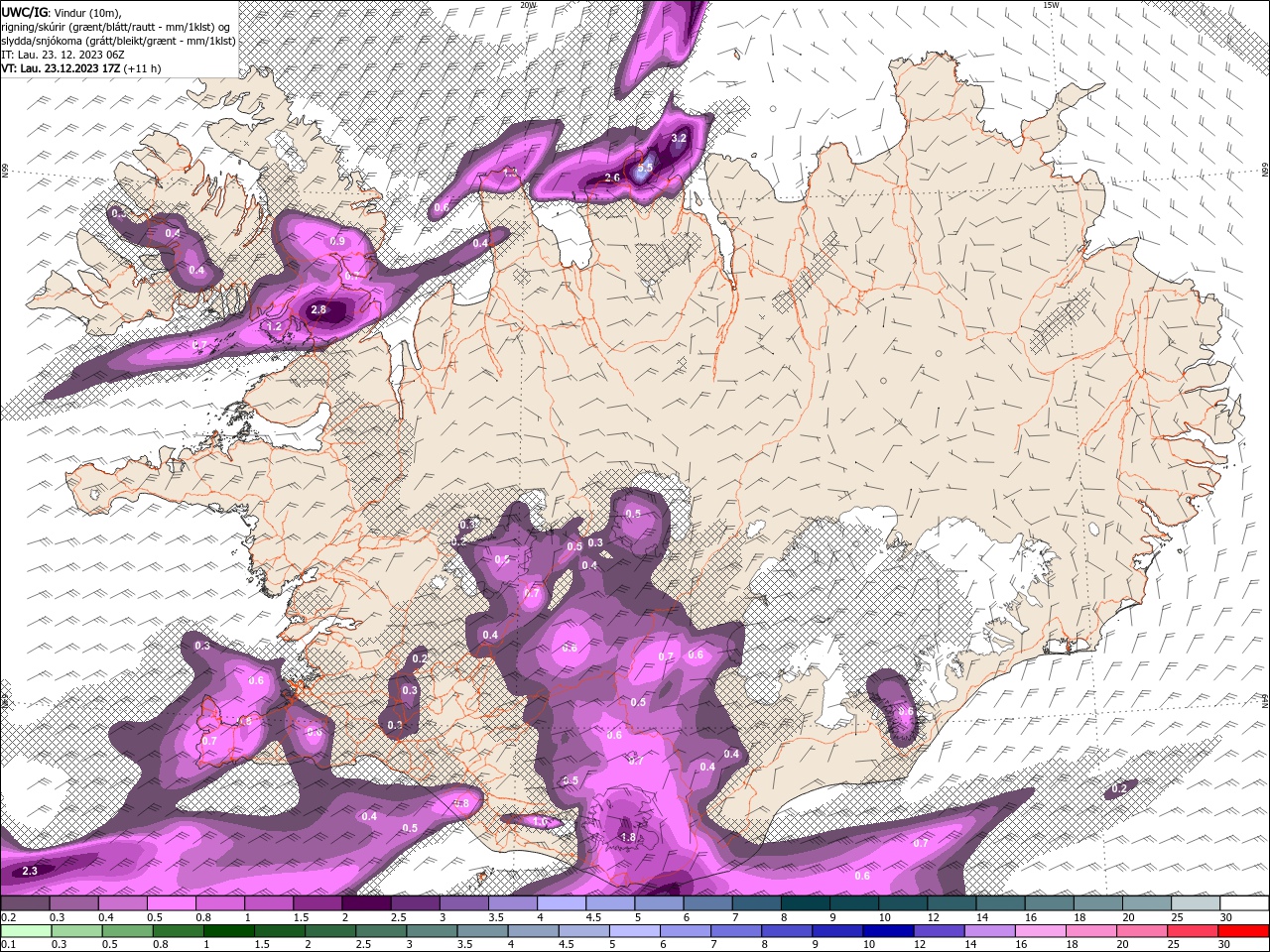Click the bright magenta 0.5 snow legend swatch

pyautogui.click(x=171, y=903)
